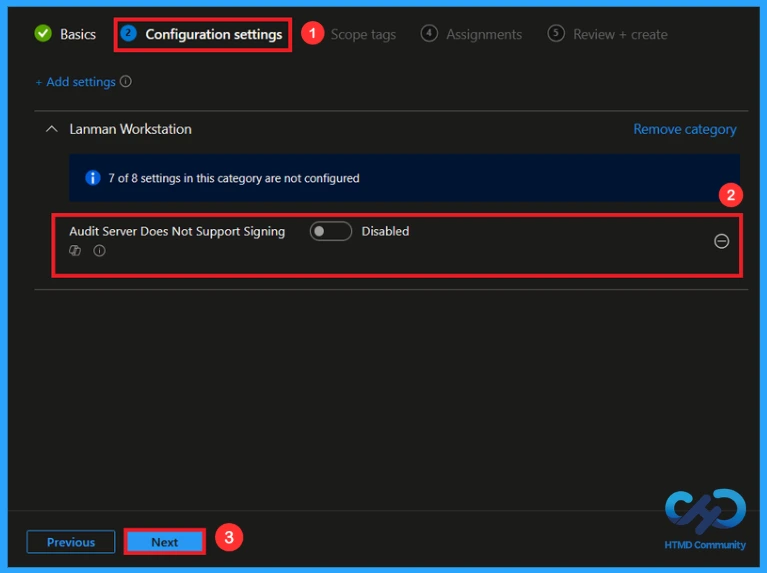Open the Scope tags step
The image size is (767, 573).
363,34
